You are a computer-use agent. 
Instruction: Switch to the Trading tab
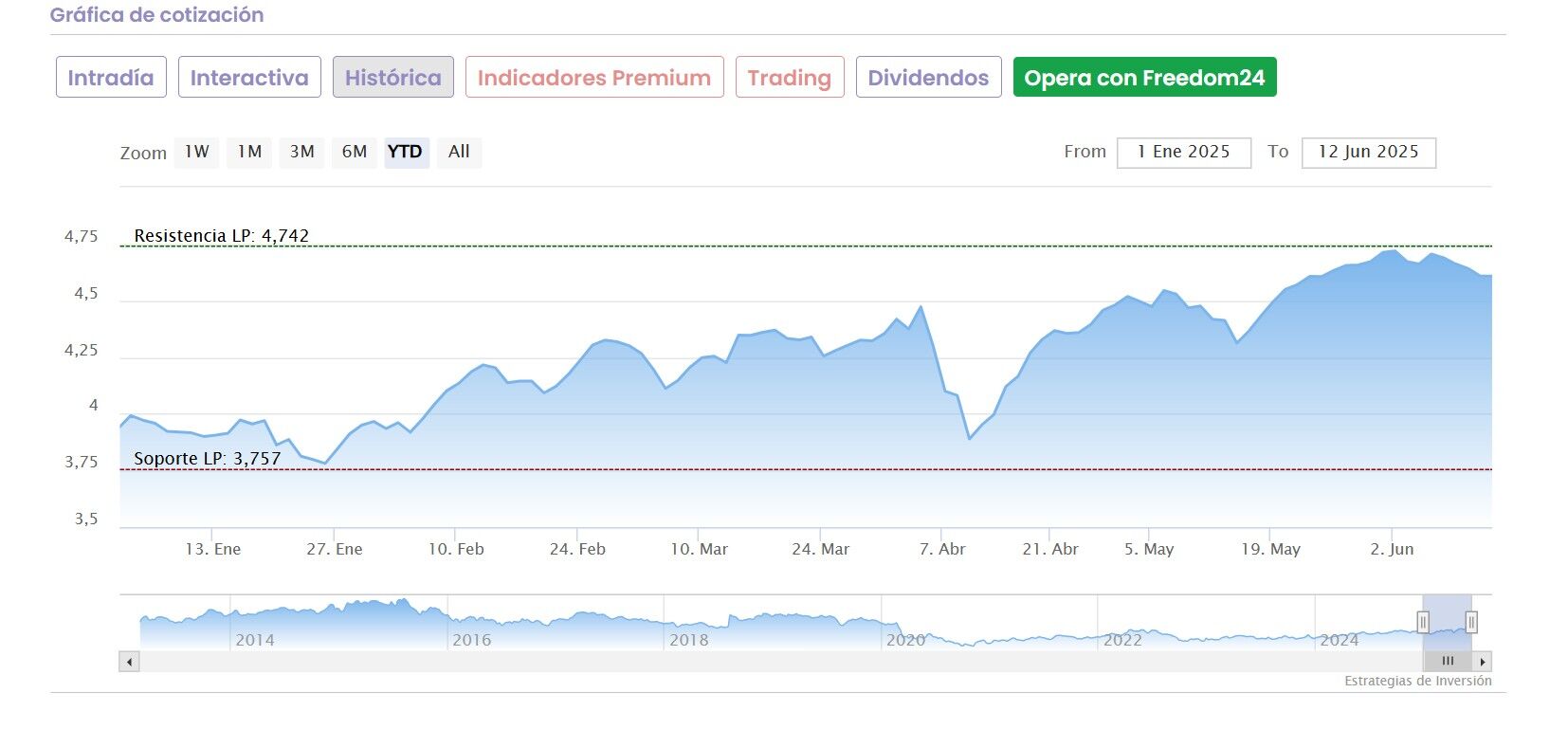pos(790,78)
